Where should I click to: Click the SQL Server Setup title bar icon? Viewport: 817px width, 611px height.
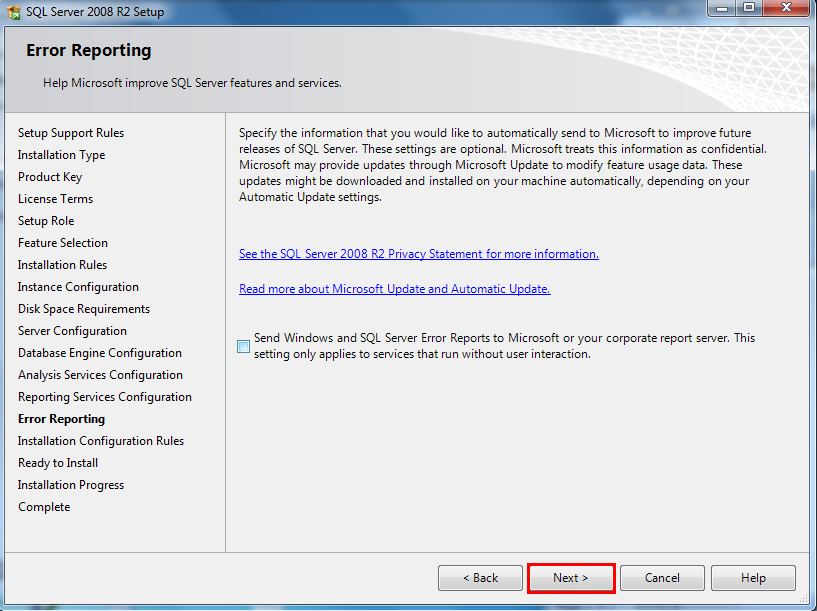(14, 11)
